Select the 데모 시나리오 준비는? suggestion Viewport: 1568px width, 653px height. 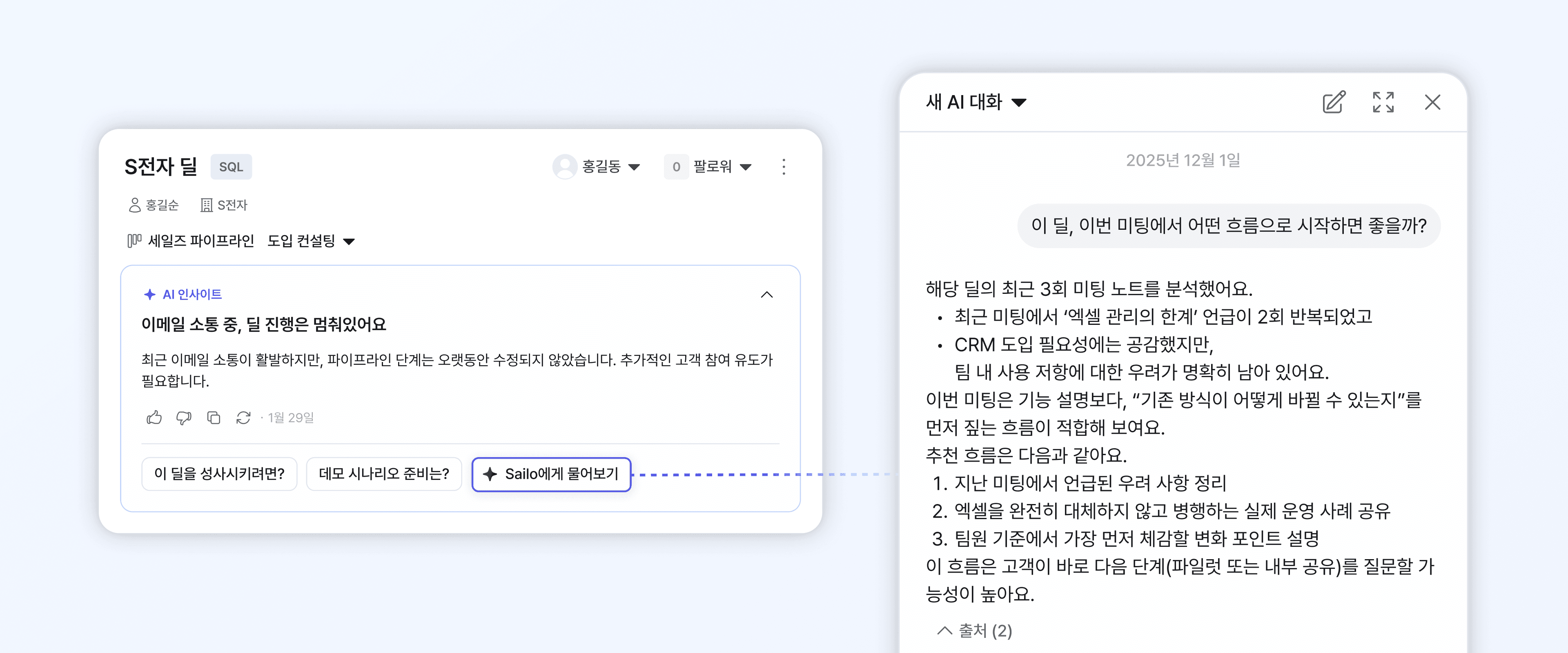pyautogui.click(x=383, y=474)
